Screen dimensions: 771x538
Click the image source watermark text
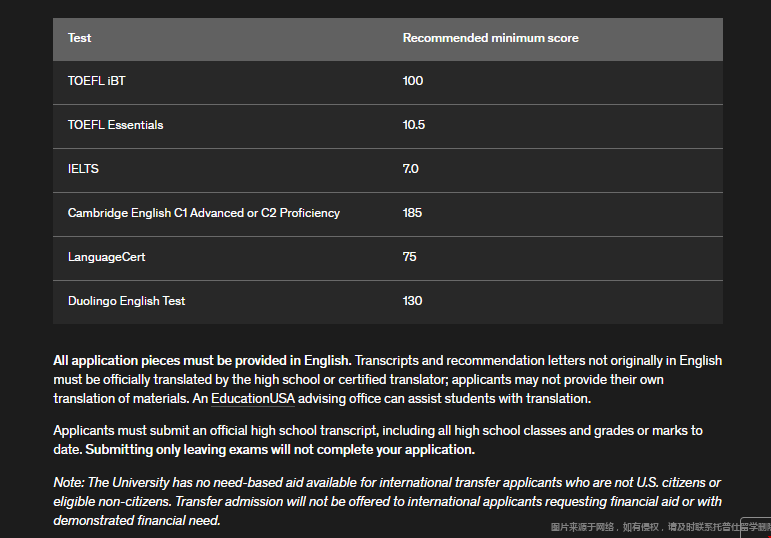(x=659, y=527)
